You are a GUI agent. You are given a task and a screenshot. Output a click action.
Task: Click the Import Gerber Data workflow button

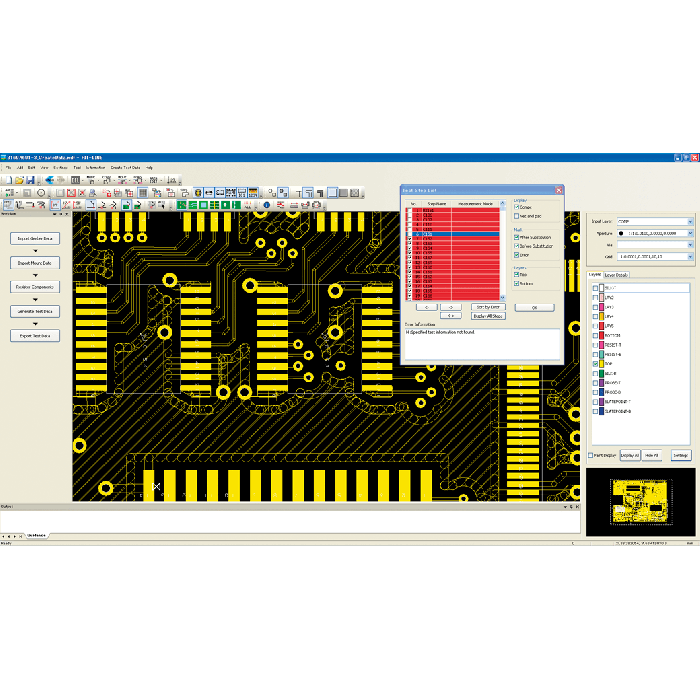[x=35, y=238]
